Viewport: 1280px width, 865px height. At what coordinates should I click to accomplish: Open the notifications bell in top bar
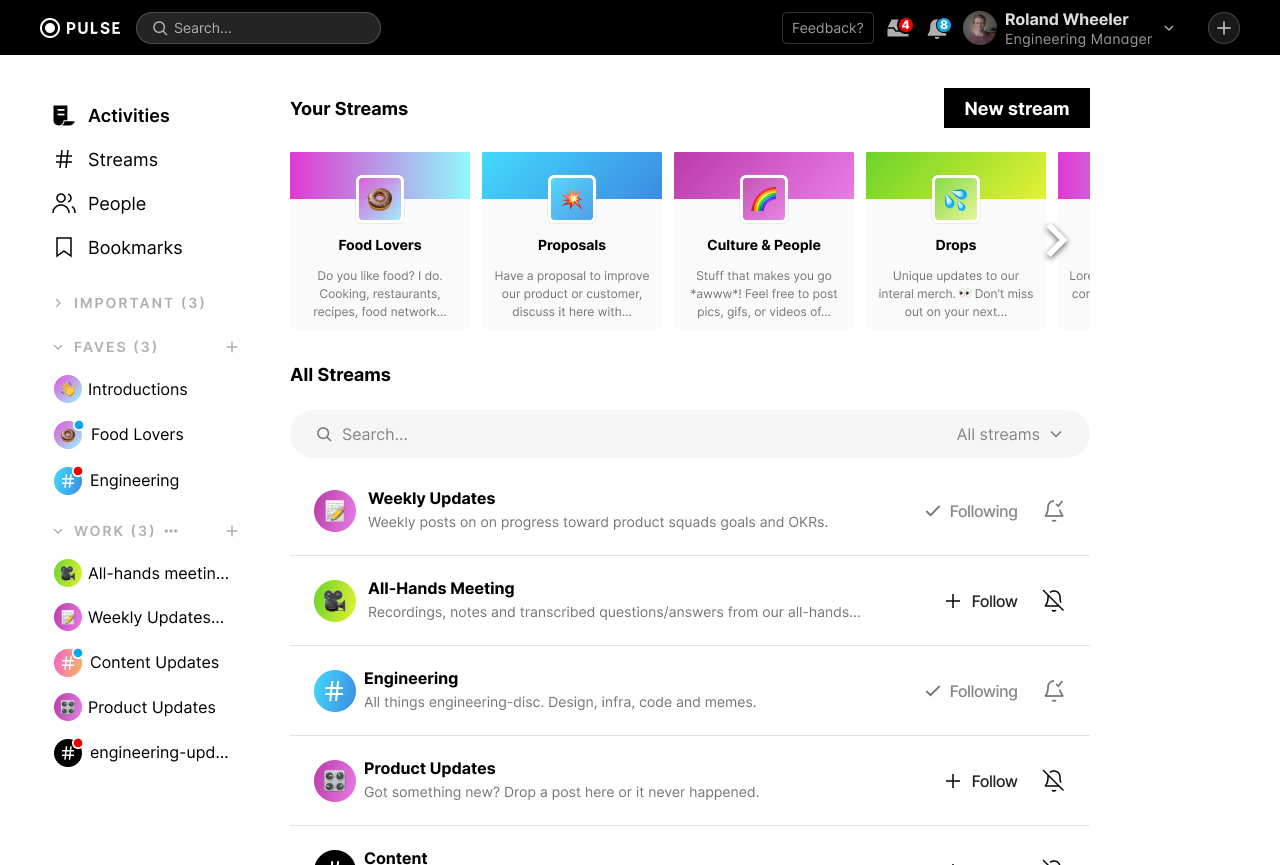point(937,28)
